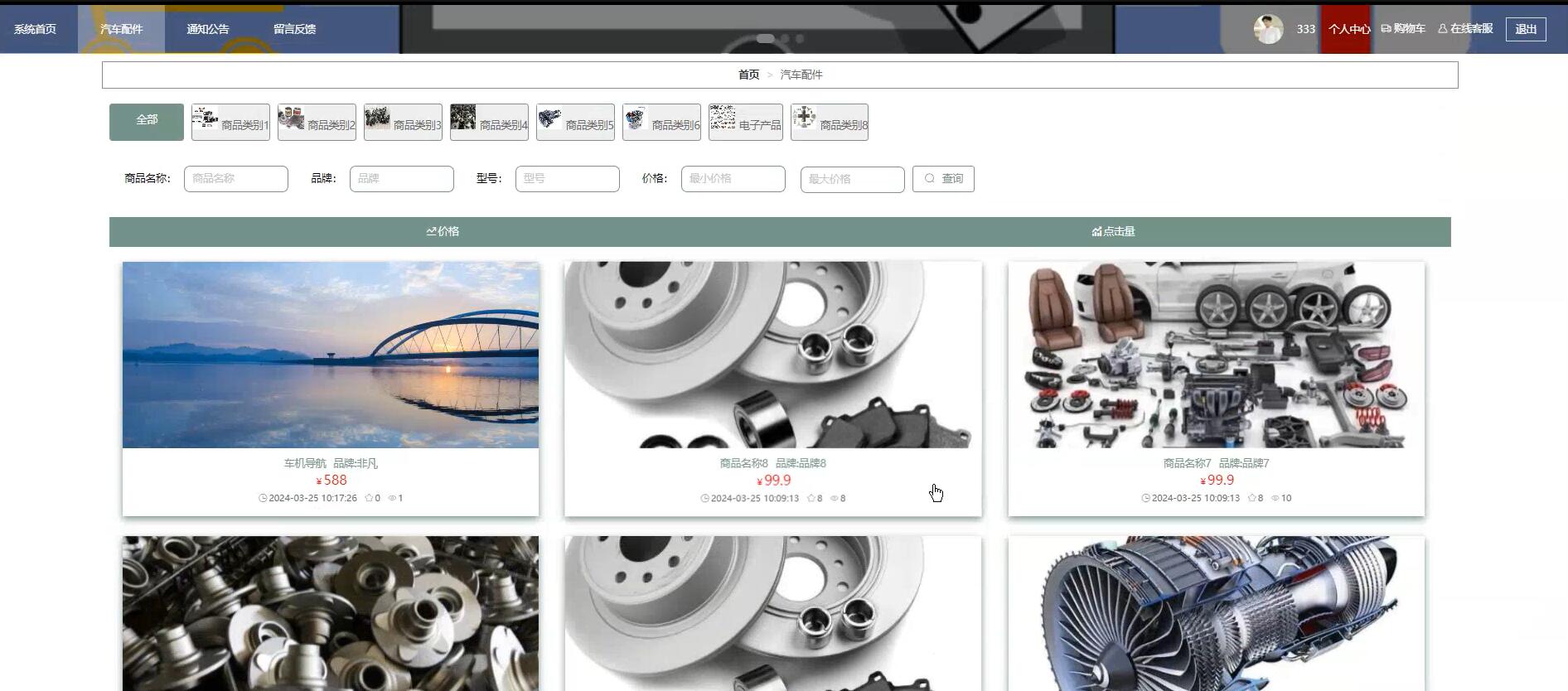Screen dimensions: 1568x691
Task: Filter by 商品类别8
Action: (830, 122)
